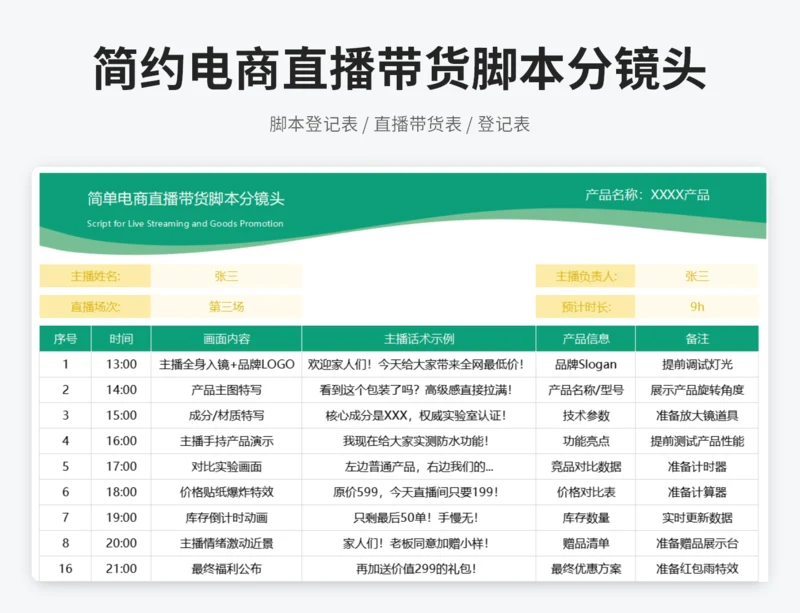Select the 价格贴纸爆炸特效 cell
The height and width of the screenshot is (613, 800).
click(x=227, y=492)
